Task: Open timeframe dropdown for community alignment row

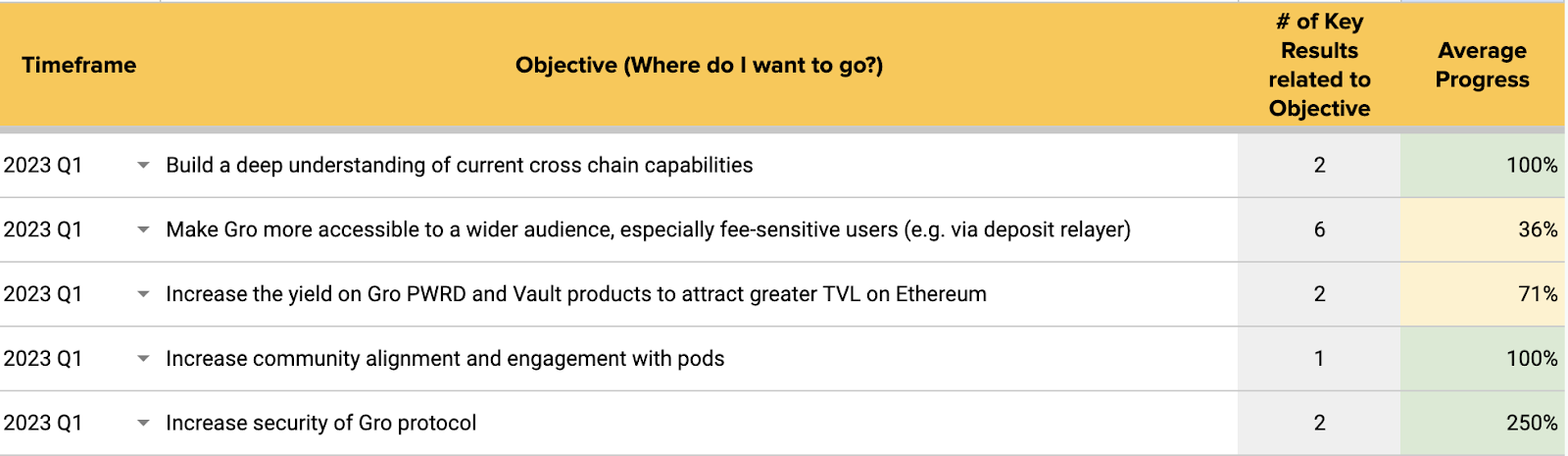Action: coord(143,359)
